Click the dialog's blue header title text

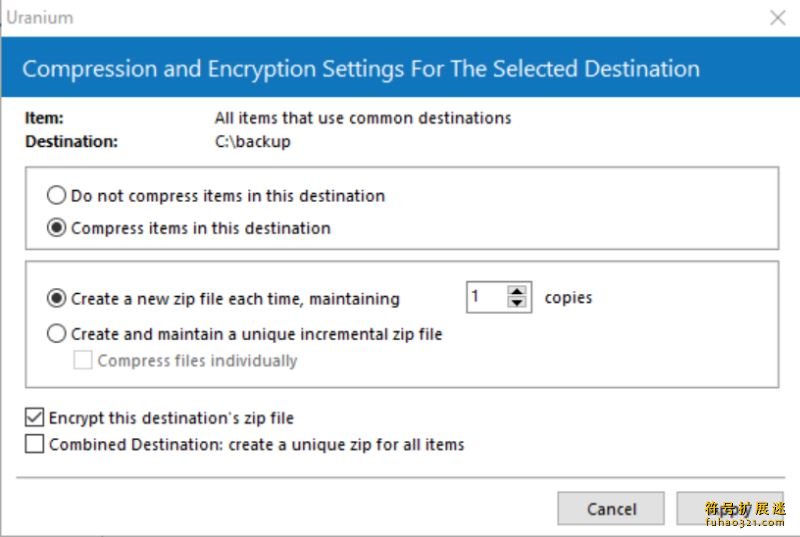361,69
